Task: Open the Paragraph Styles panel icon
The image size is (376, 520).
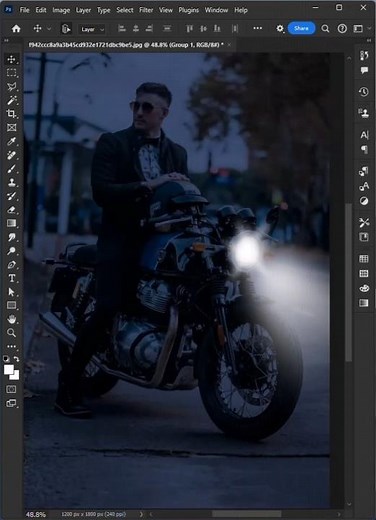Action: [x=364, y=171]
